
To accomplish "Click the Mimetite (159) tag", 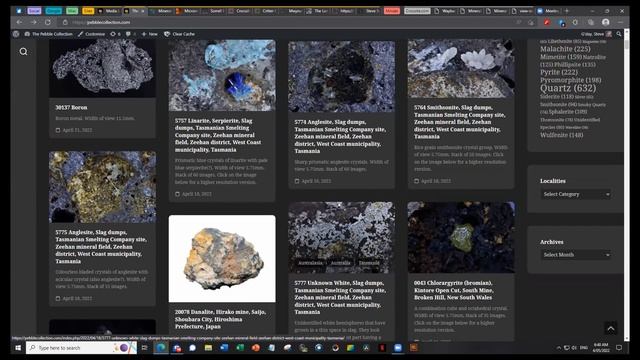I will click(x=561, y=57).
